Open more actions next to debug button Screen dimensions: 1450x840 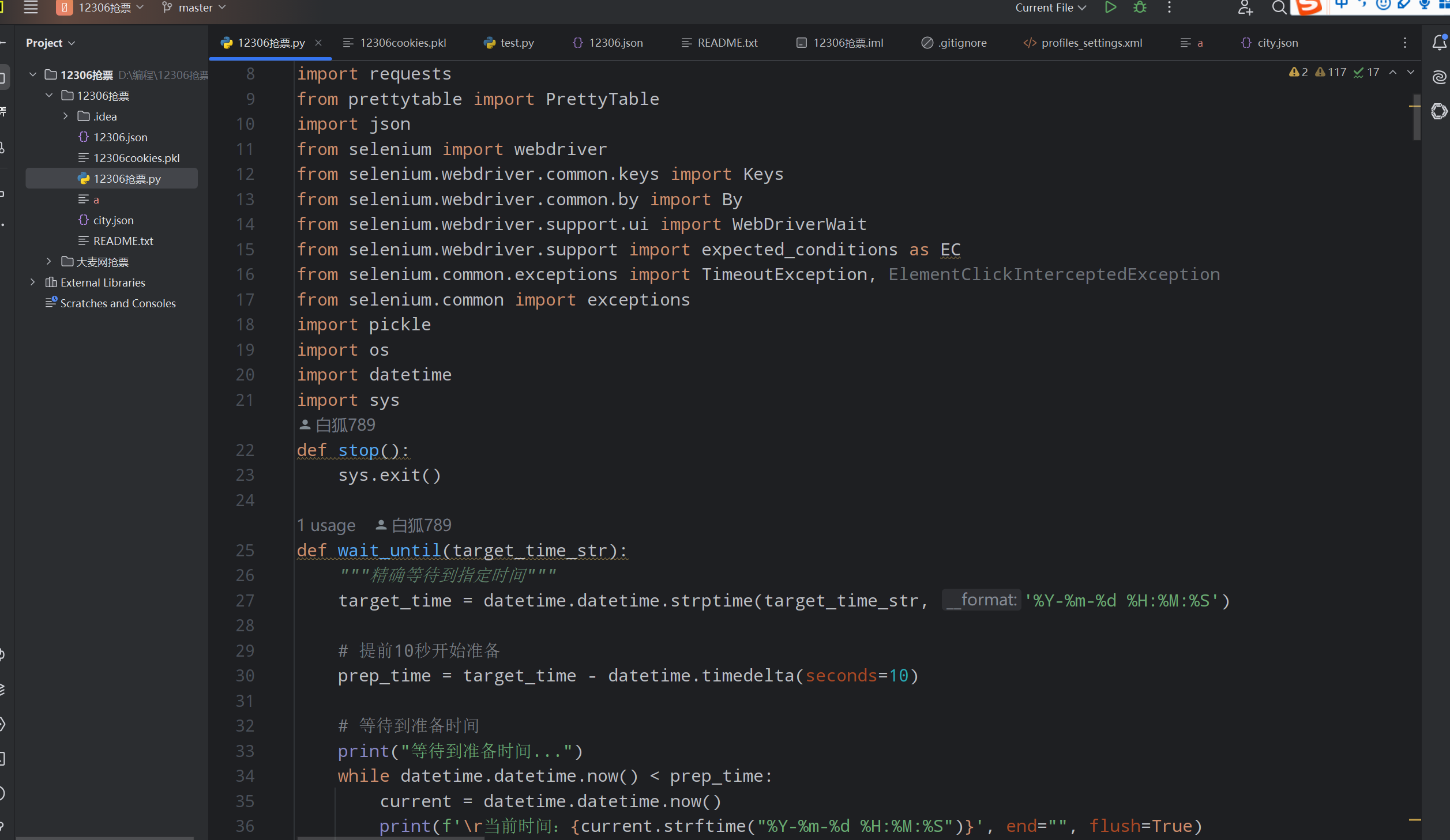point(1169,7)
